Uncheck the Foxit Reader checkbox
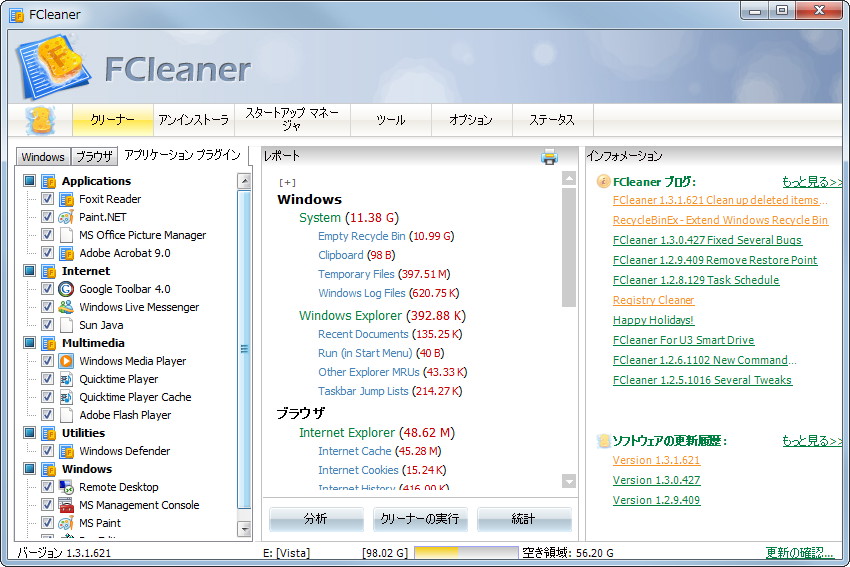This screenshot has height=567, width=850. click(x=47, y=199)
